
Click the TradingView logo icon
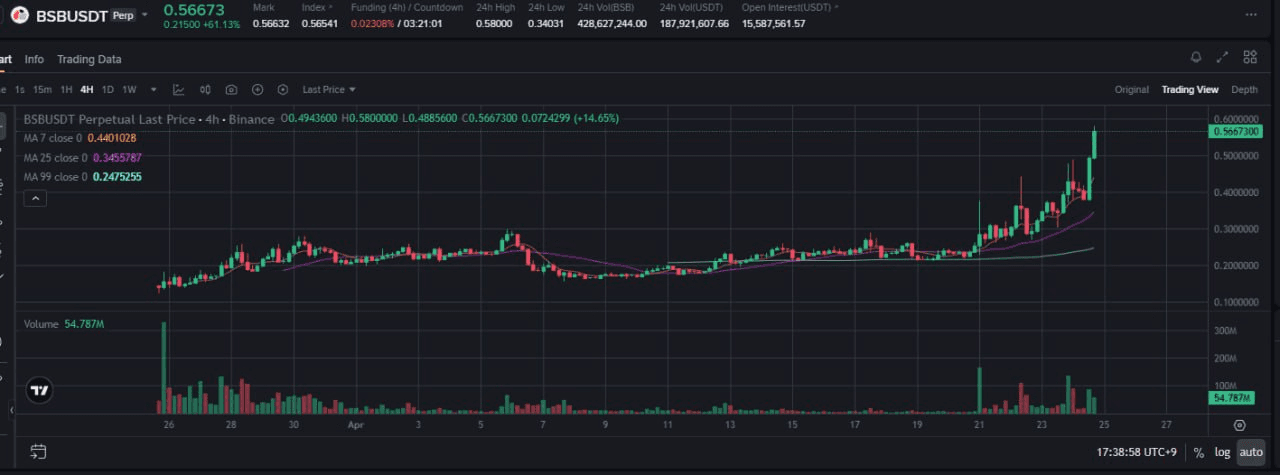[x=40, y=391]
